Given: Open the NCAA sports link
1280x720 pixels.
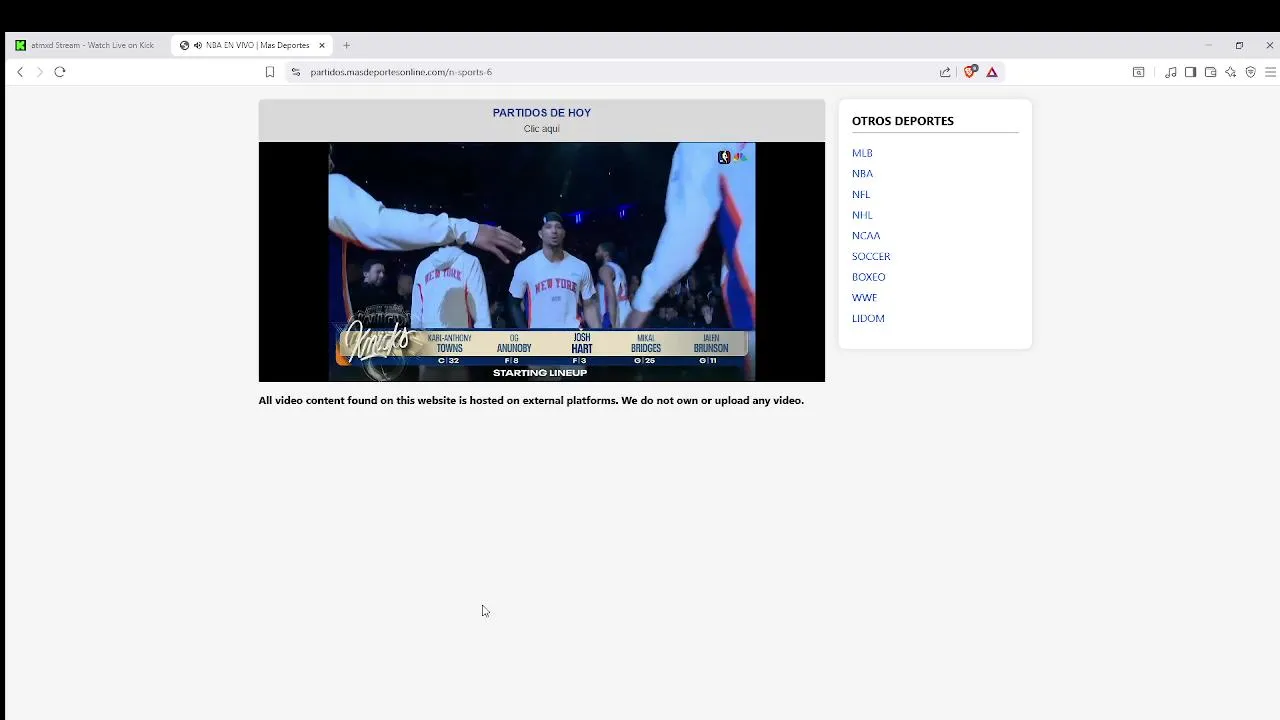Looking at the screenshot, I should coord(866,236).
